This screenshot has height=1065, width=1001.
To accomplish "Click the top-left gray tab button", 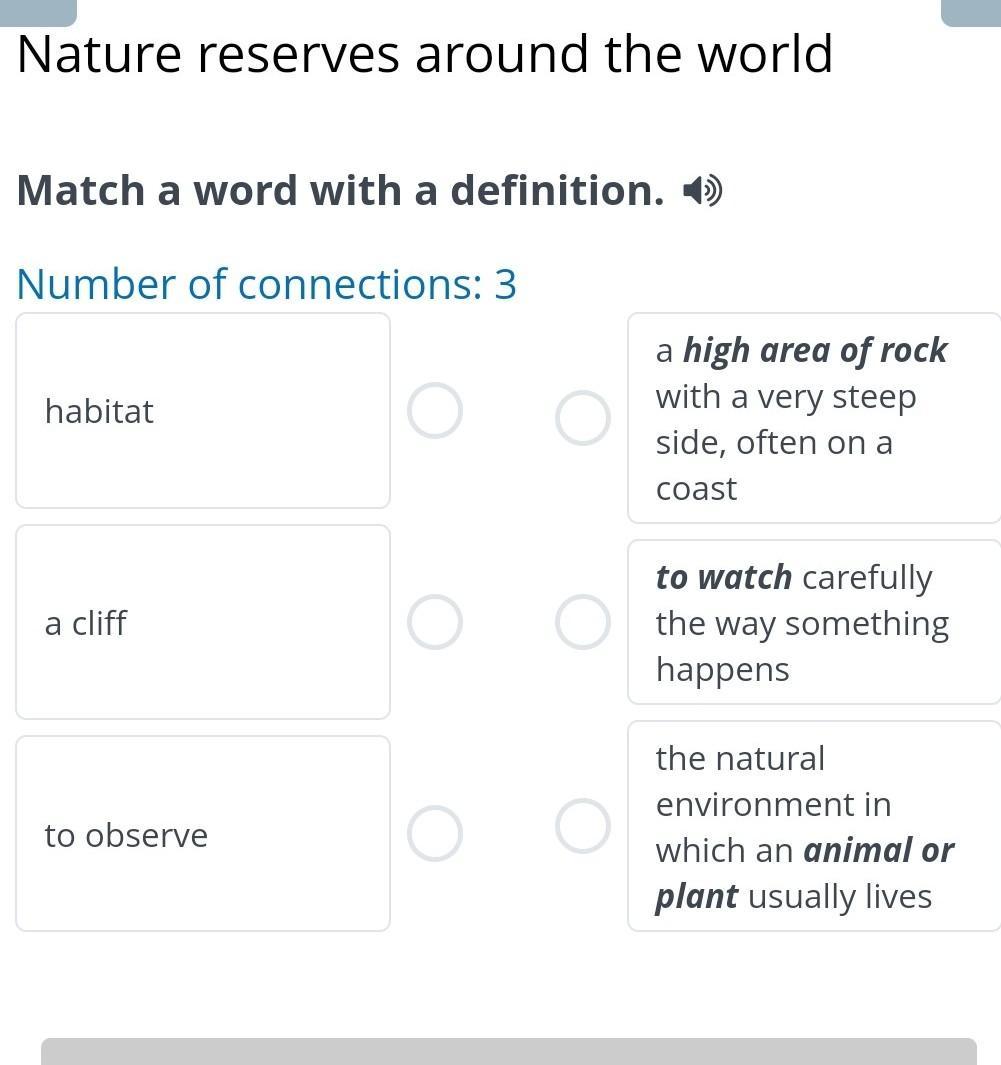I will (38, 11).
